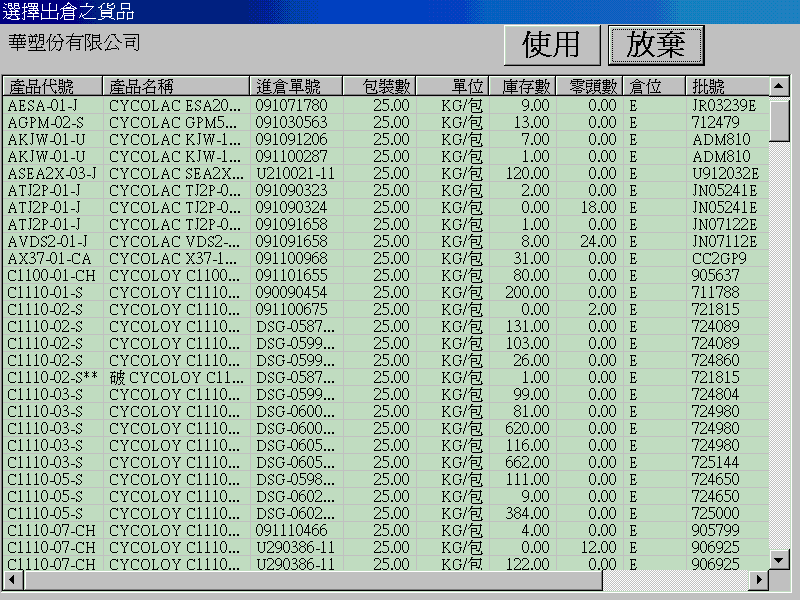The height and width of the screenshot is (600, 800).
Task: Click receipt number 091101655
Action: 291,276
